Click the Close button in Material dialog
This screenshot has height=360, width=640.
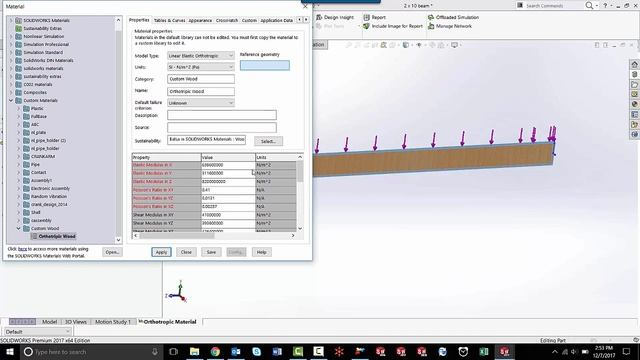click(x=186, y=252)
